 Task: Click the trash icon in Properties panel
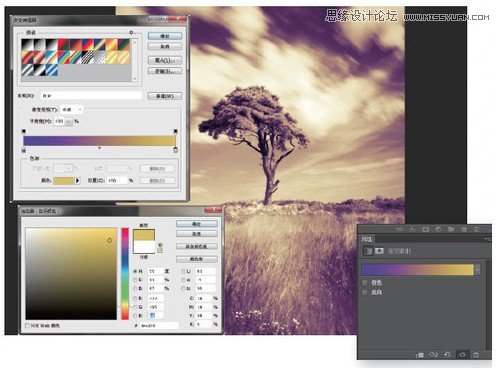click(x=476, y=355)
